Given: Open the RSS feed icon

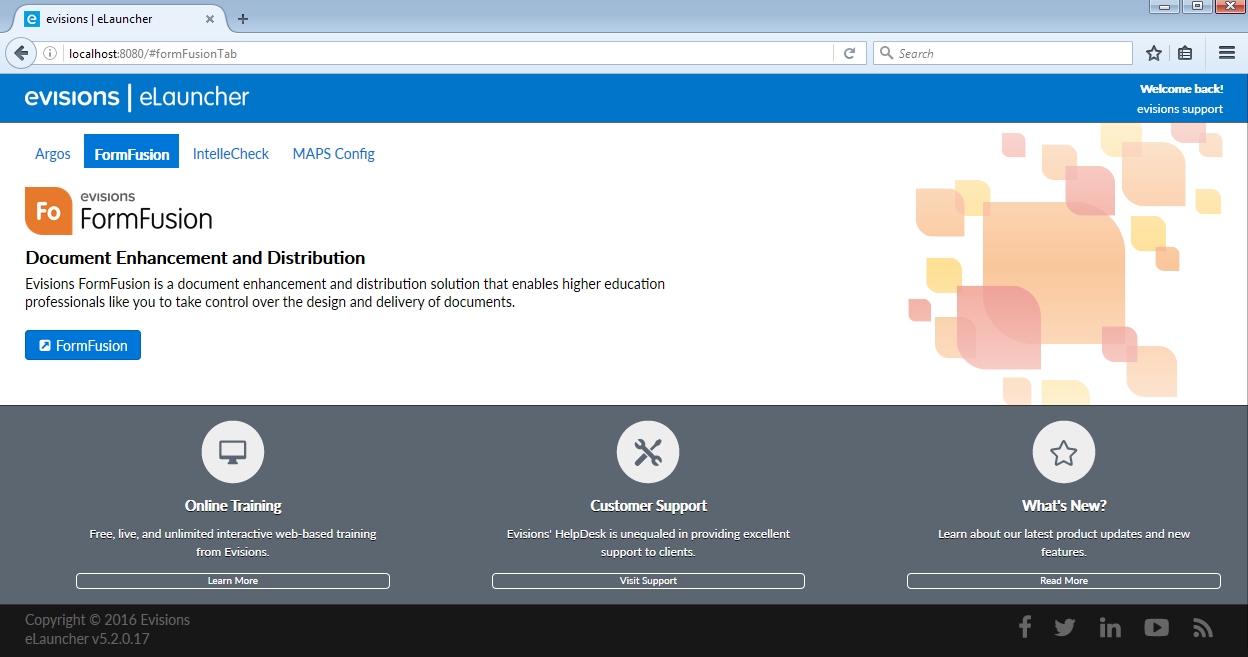Looking at the screenshot, I should [x=1203, y=627].
